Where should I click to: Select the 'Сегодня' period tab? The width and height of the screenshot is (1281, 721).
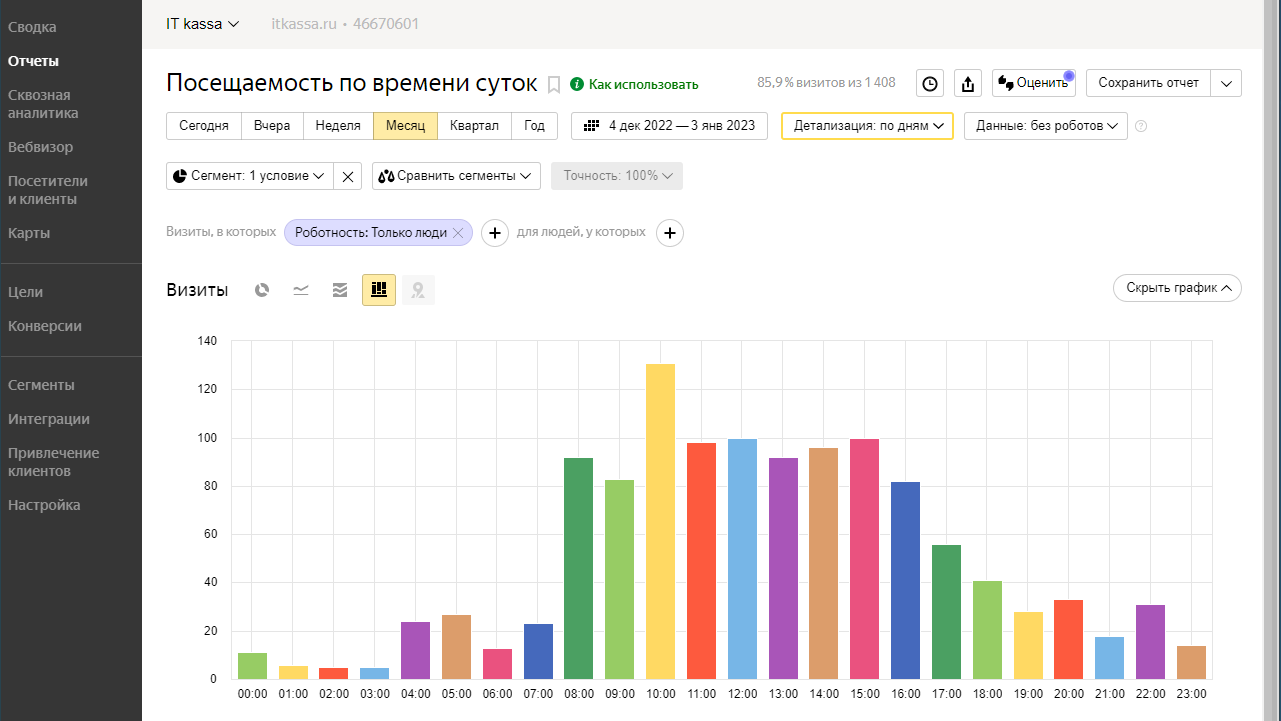(x=204, y=126)
